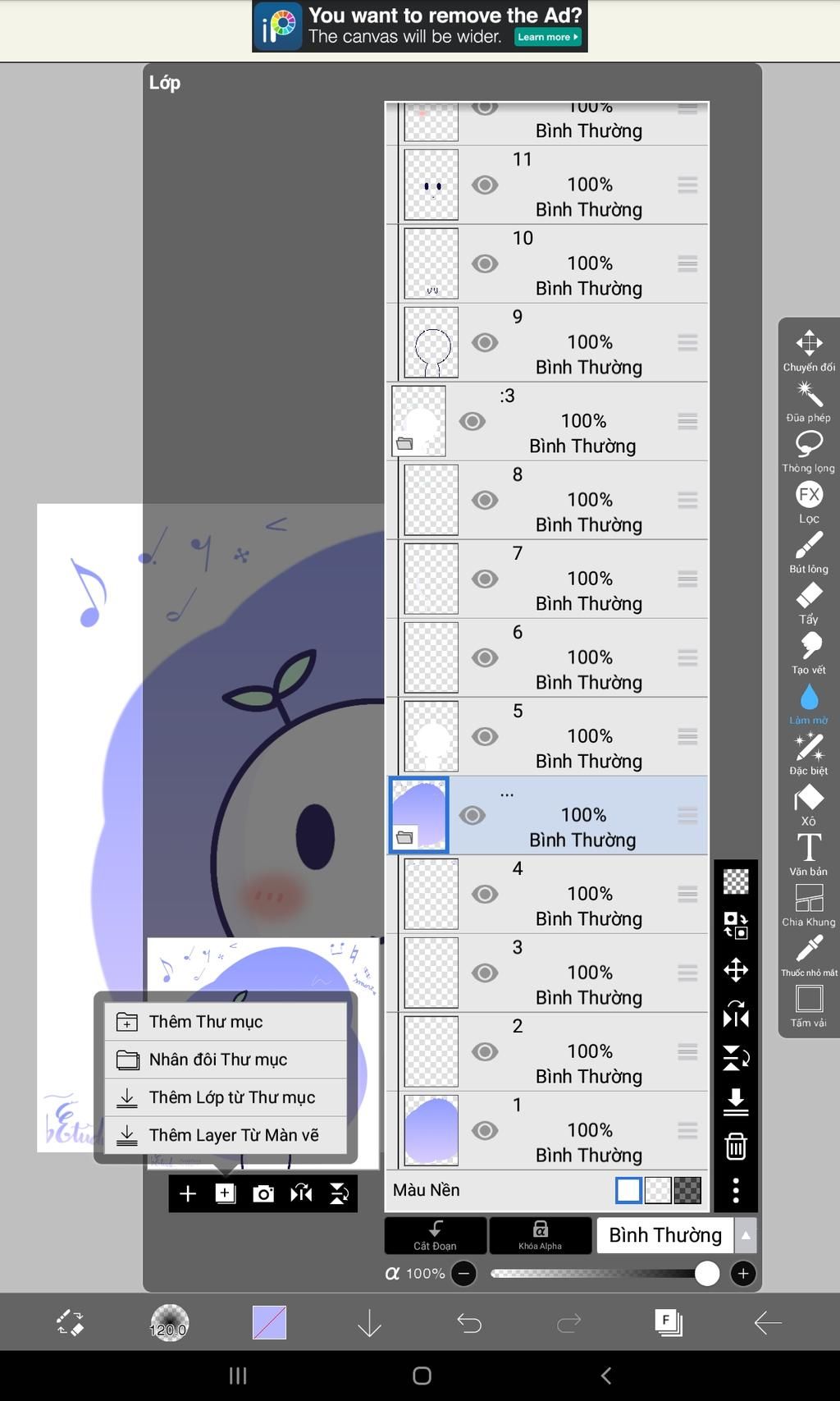The image size is (840, 1401).
Task: Select the Chuyển đổi transform tool
Action: point(809,350)
